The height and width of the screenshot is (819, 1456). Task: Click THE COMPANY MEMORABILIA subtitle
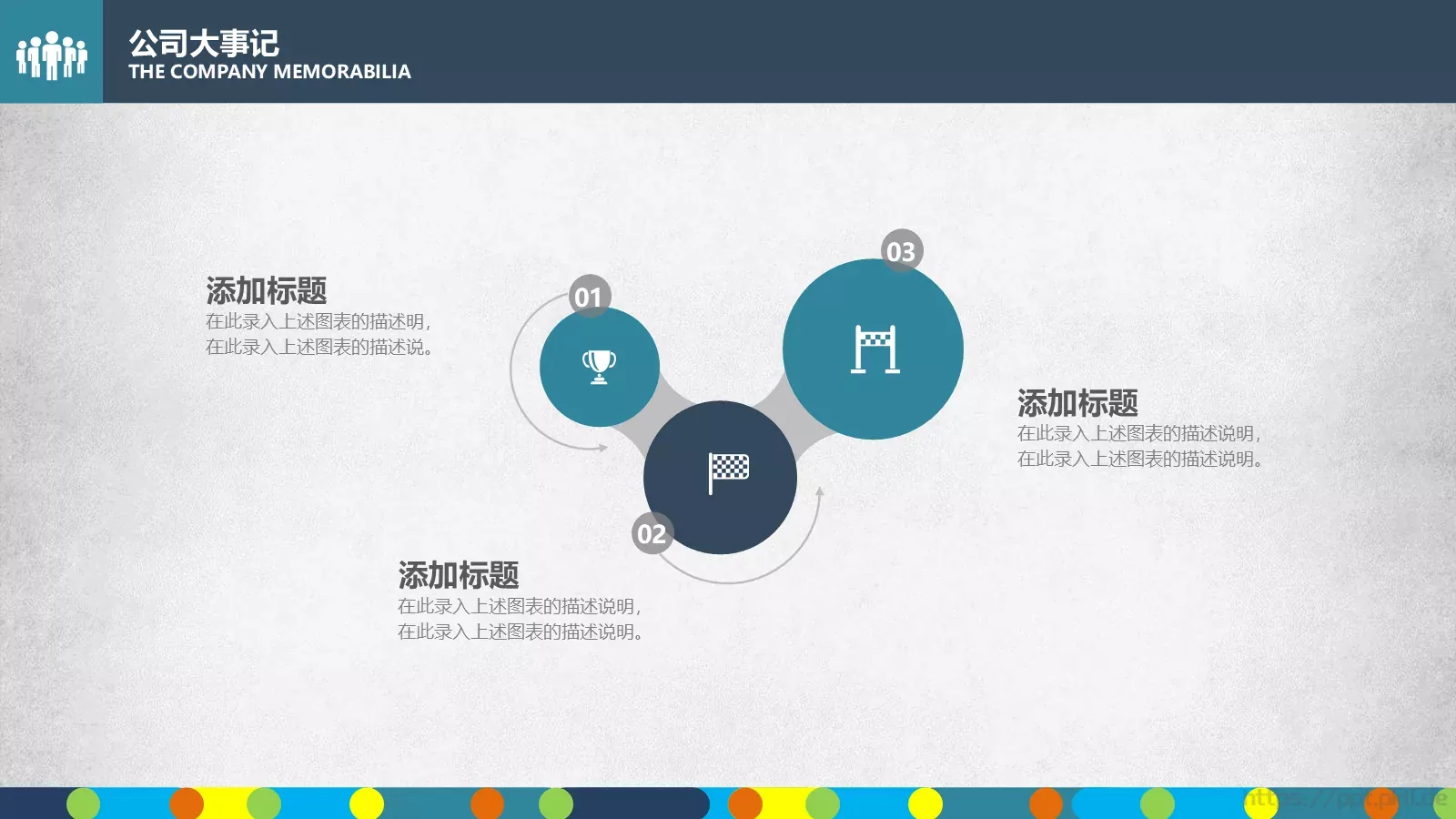tap(269, 72)
